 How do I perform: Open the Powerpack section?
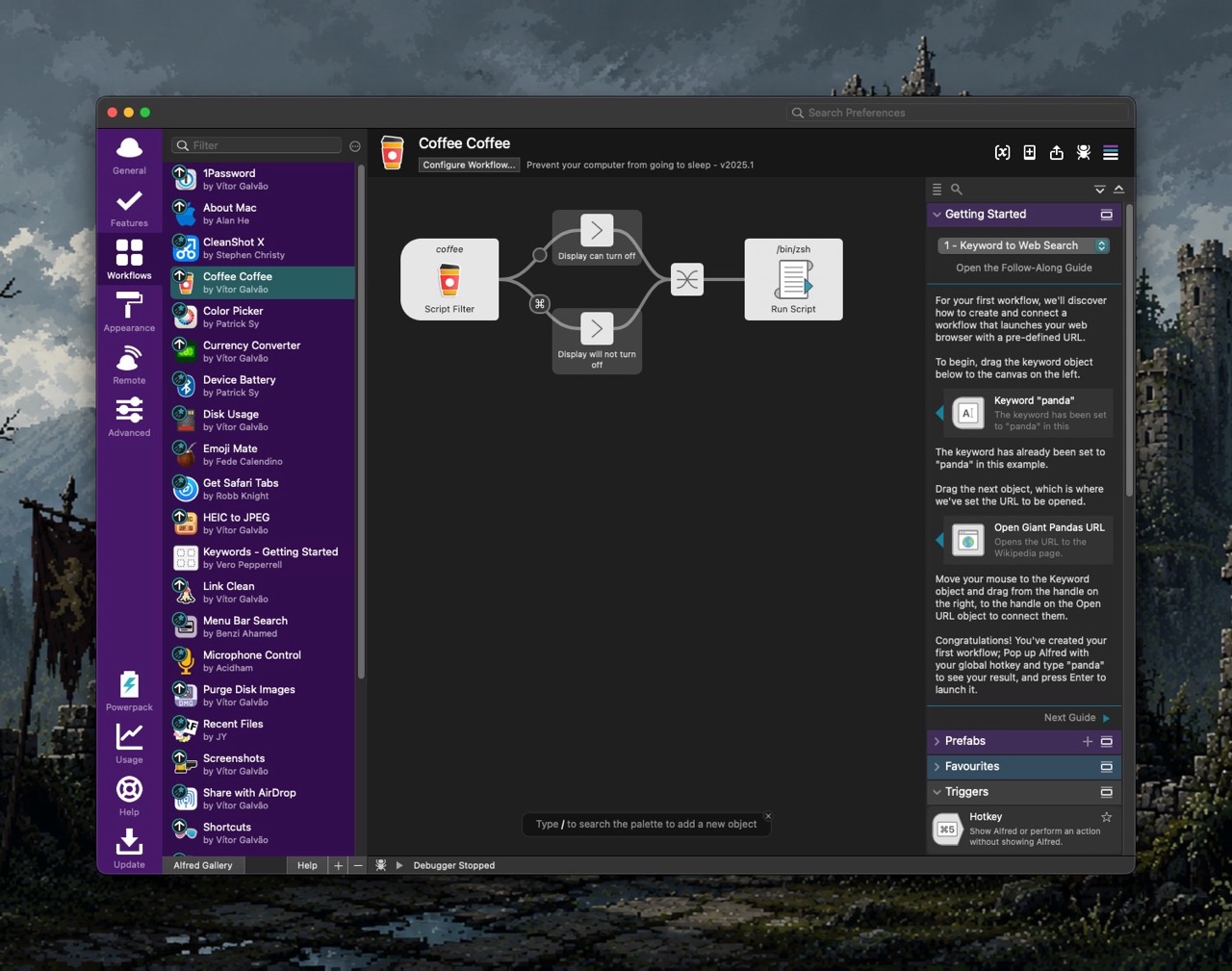tap(129, 691)
